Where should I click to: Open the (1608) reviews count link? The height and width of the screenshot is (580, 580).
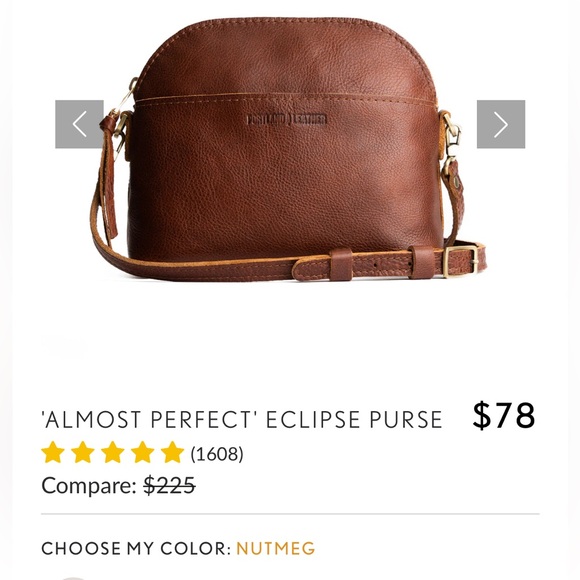click(217, 454)
